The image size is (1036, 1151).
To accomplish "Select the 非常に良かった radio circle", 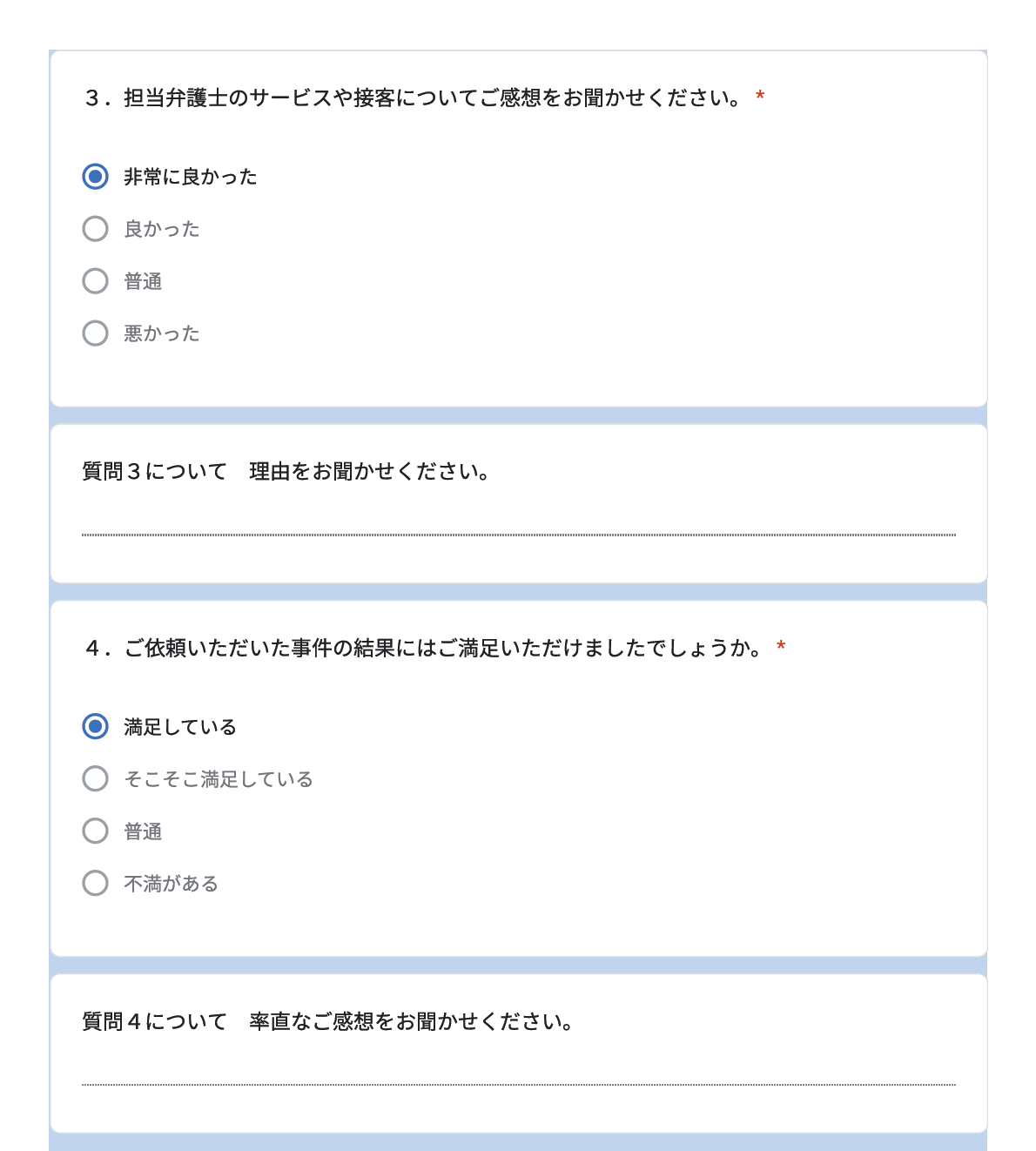I will tap(95, 177).
